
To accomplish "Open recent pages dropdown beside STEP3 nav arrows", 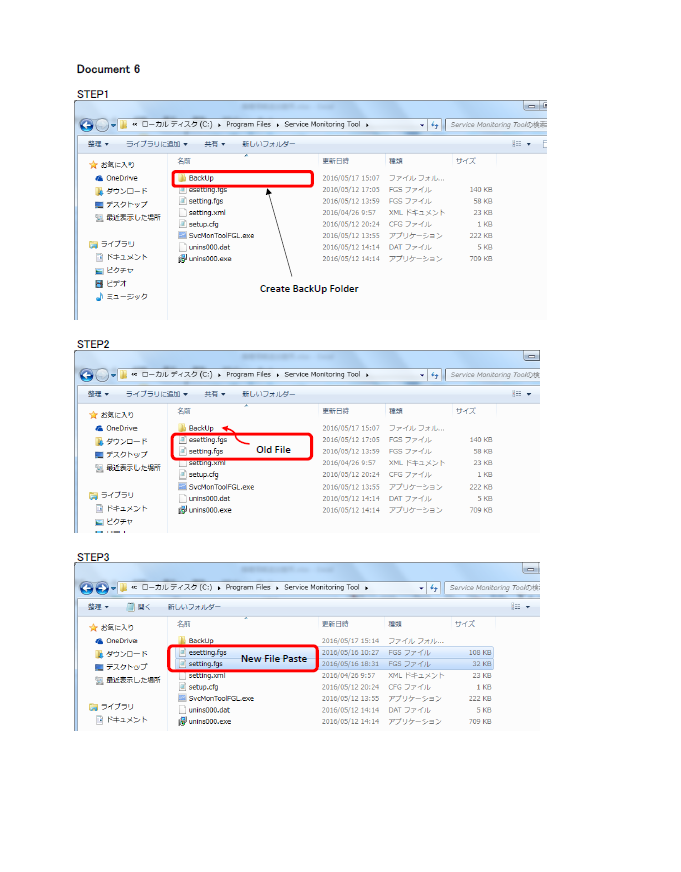I will [x=113, y=588].
